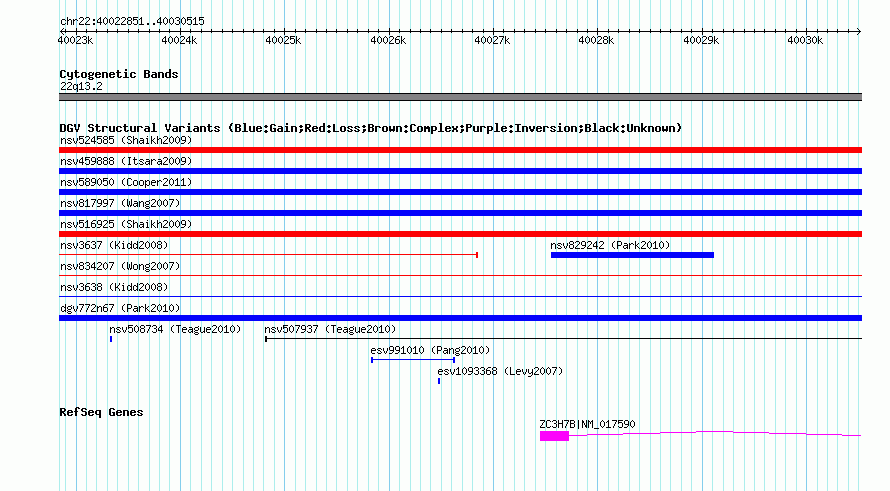Click the red loss bar of nsv524585

460,150
